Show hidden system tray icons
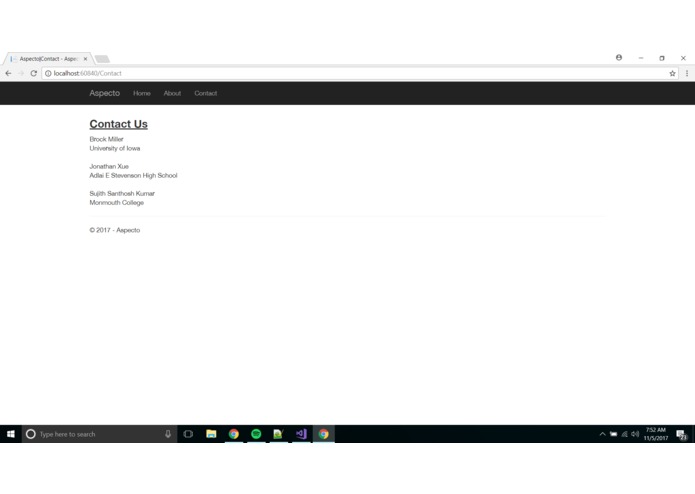695x494 pixels. click(602, 434)
